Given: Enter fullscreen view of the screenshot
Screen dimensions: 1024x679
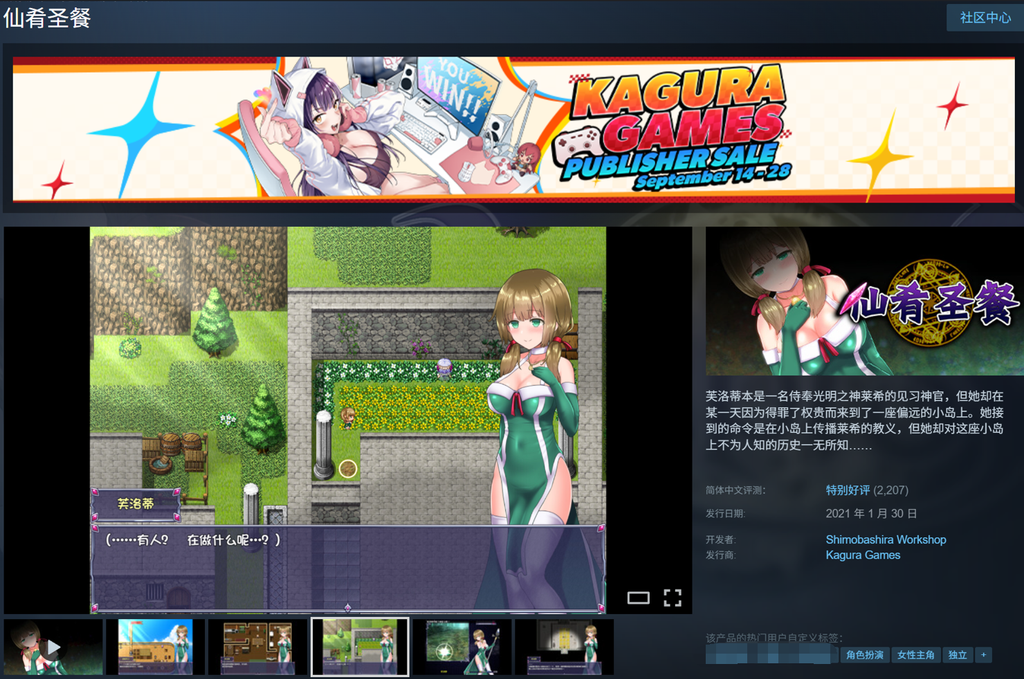Looking at the screenshot, I should coord(673,597).
